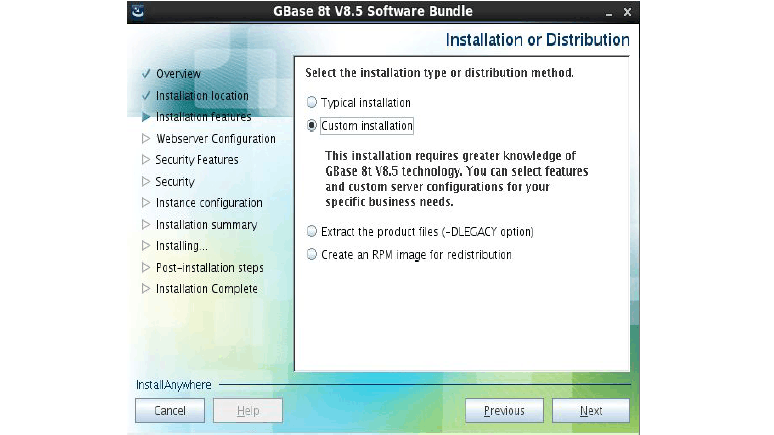The height and width of the screenshot is (435, 774).
Task: Select the Typical installation radio button
Action: 311,103
